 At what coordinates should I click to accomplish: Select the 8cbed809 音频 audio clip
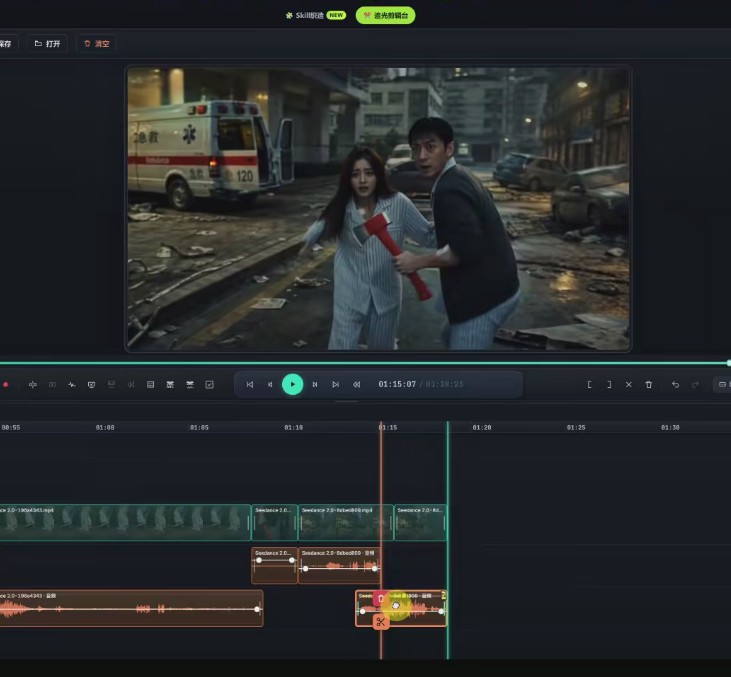coord(339,565)
